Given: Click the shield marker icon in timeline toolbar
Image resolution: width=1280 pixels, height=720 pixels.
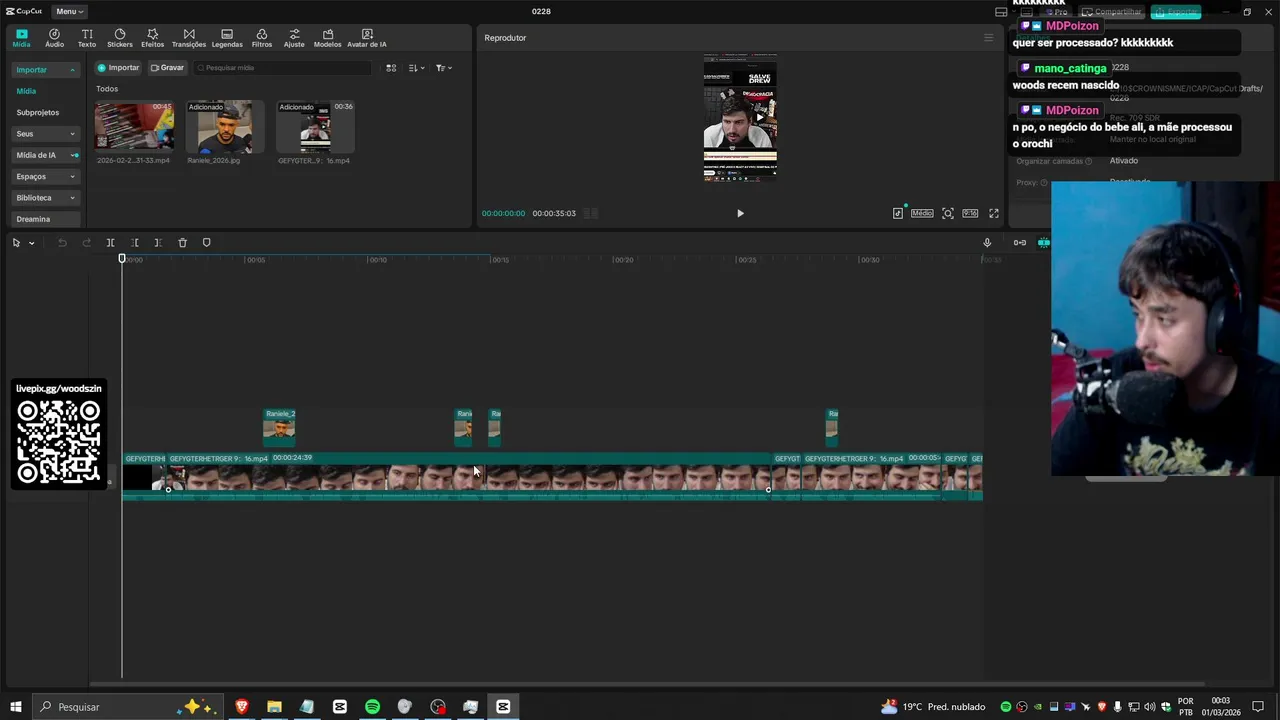Looking at the screenshot, I should (207, 243).
